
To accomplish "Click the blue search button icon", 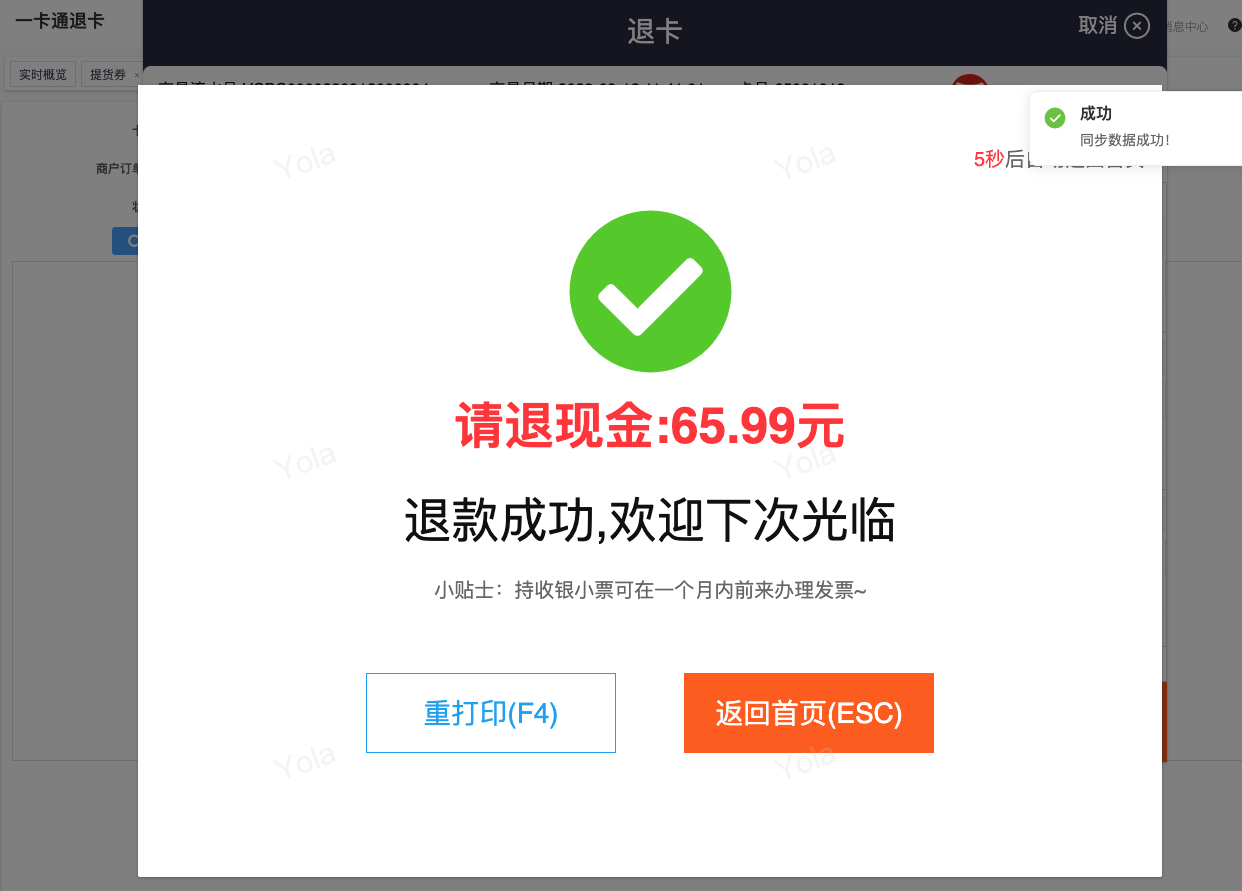I will point(125,241).
